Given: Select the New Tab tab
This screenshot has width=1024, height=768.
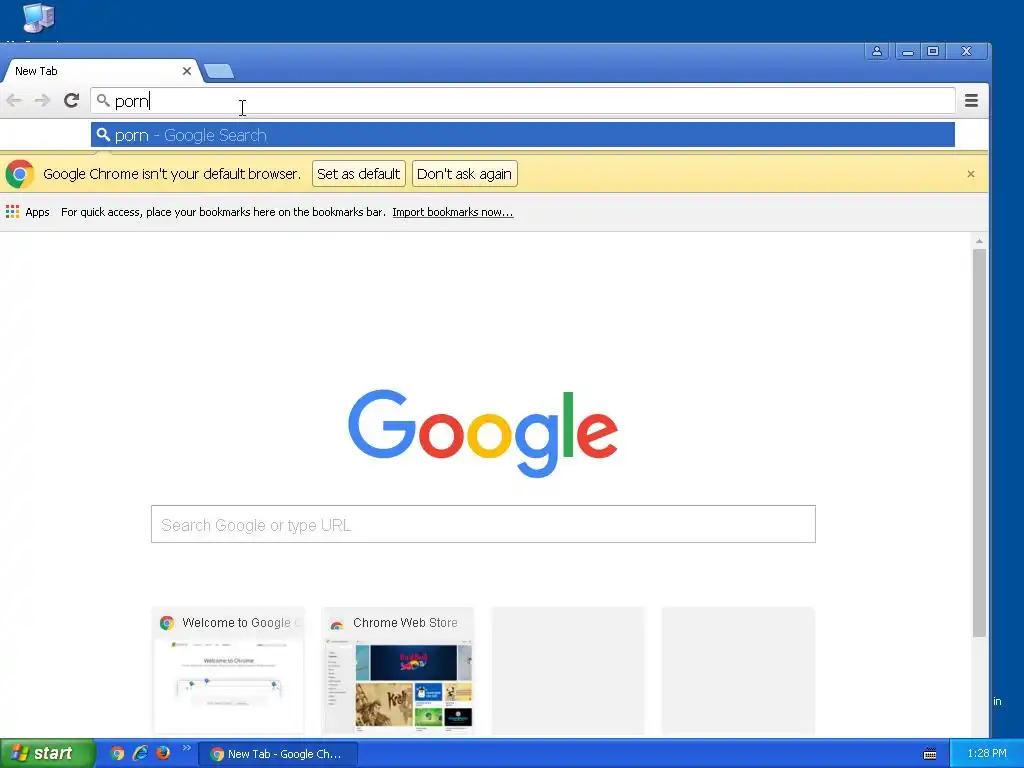Looking at the screenshot, I should [101, 71].
